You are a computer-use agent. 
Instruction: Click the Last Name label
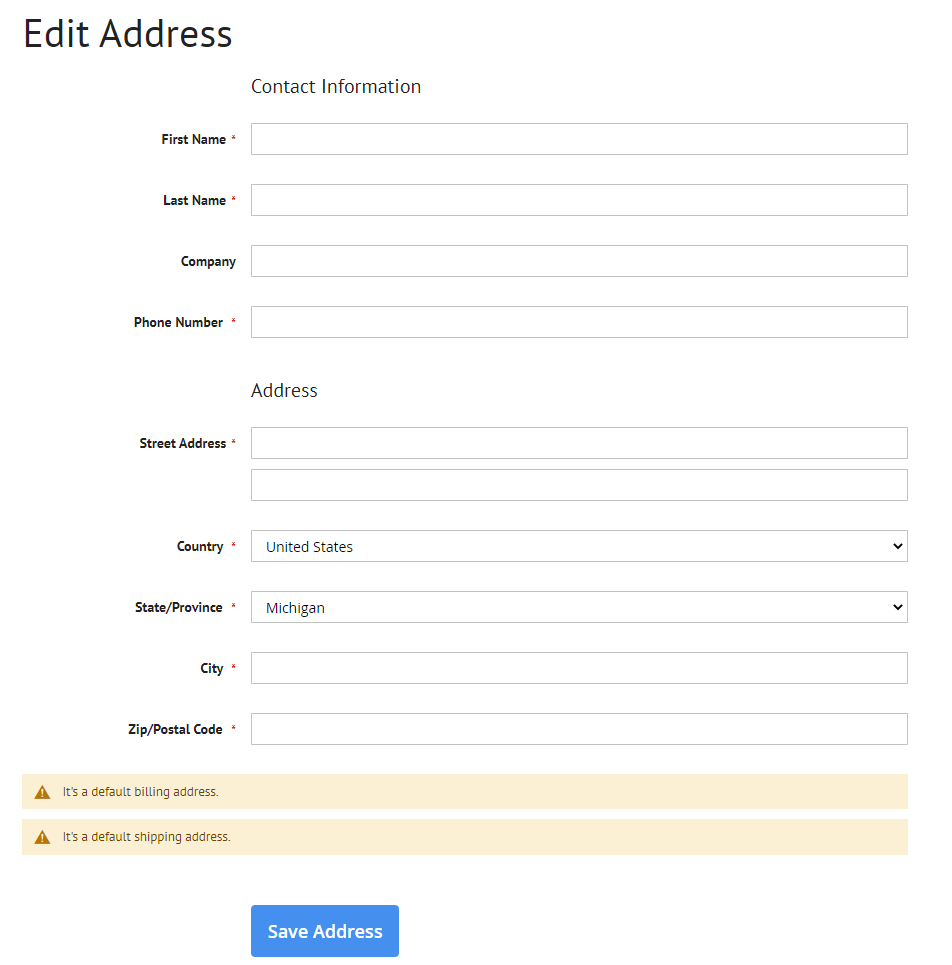tap(194, 200)
